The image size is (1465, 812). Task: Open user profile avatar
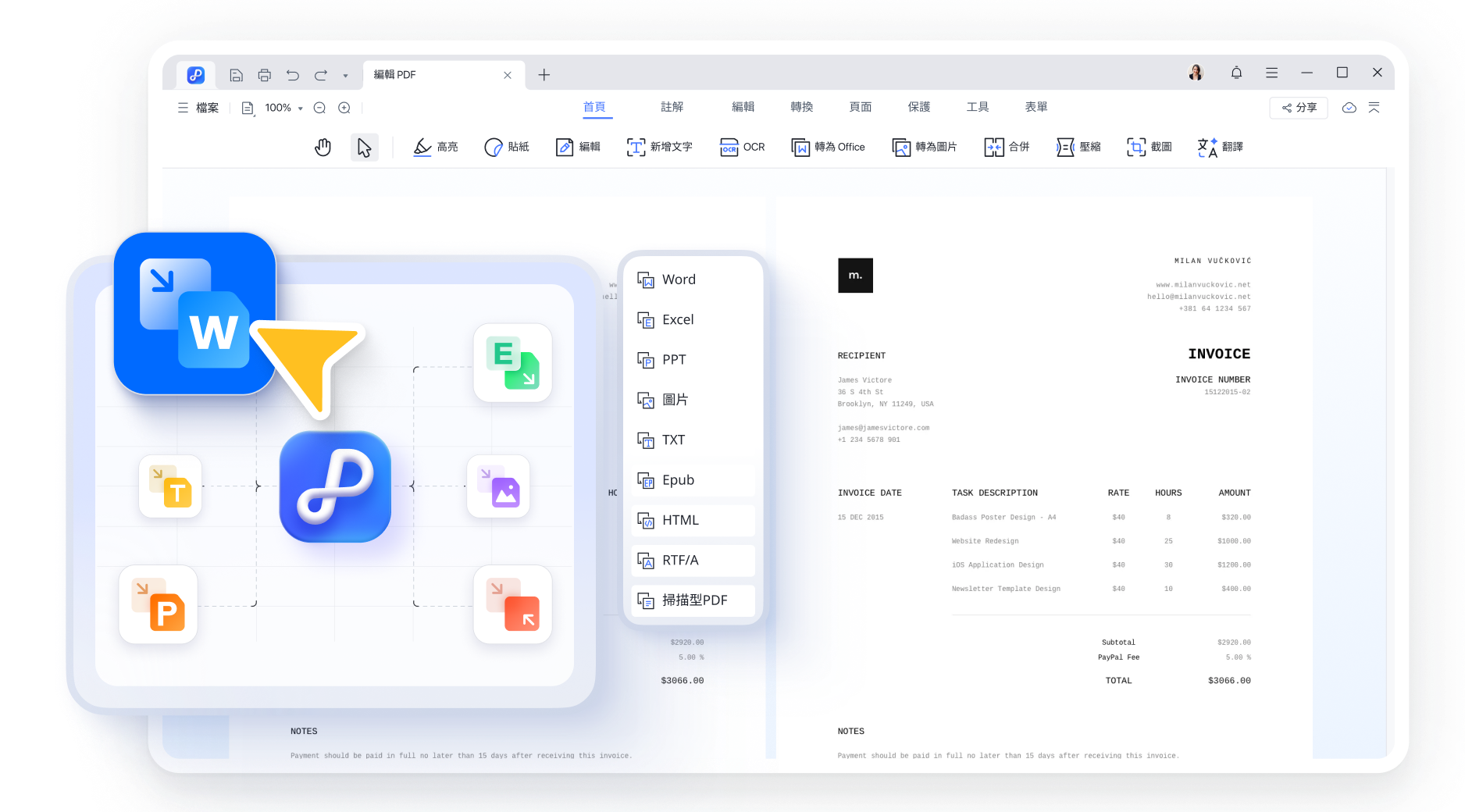tap(1196, 73)
